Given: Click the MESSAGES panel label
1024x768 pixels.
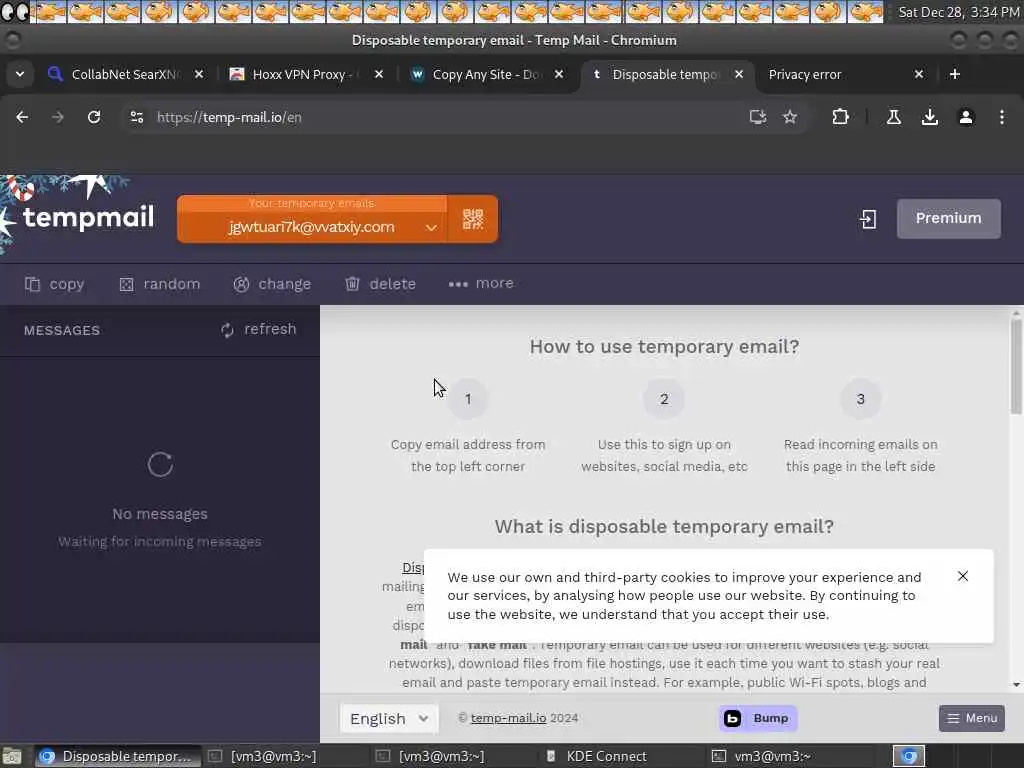Looking at the screenshot, I should coord(62,330).
